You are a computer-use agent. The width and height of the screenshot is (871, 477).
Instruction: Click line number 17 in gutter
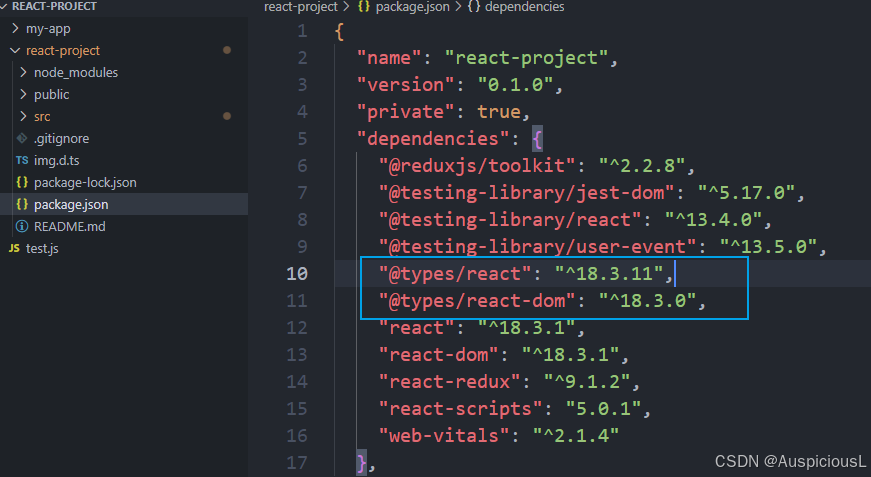pyautogui.click(x=297, y=463)
